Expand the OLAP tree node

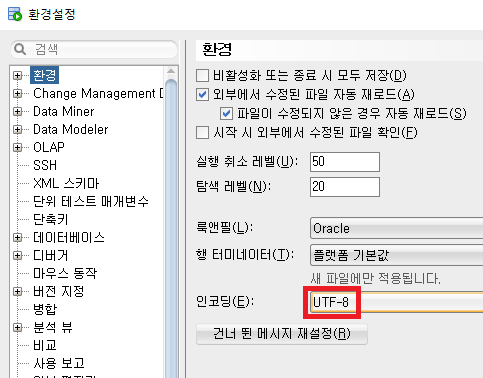18,147
